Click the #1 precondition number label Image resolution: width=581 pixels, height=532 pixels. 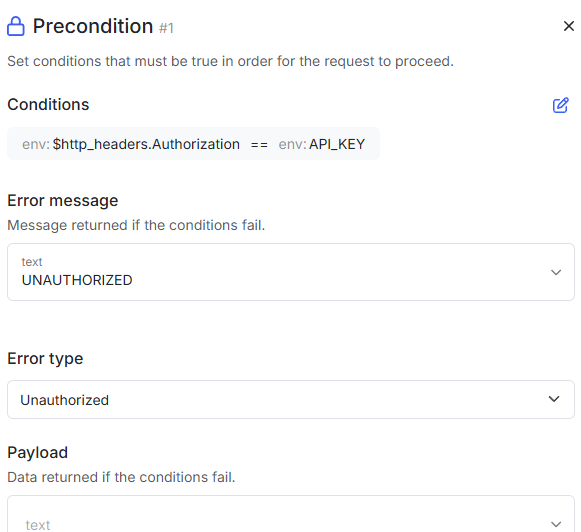(x=166, y=28)
